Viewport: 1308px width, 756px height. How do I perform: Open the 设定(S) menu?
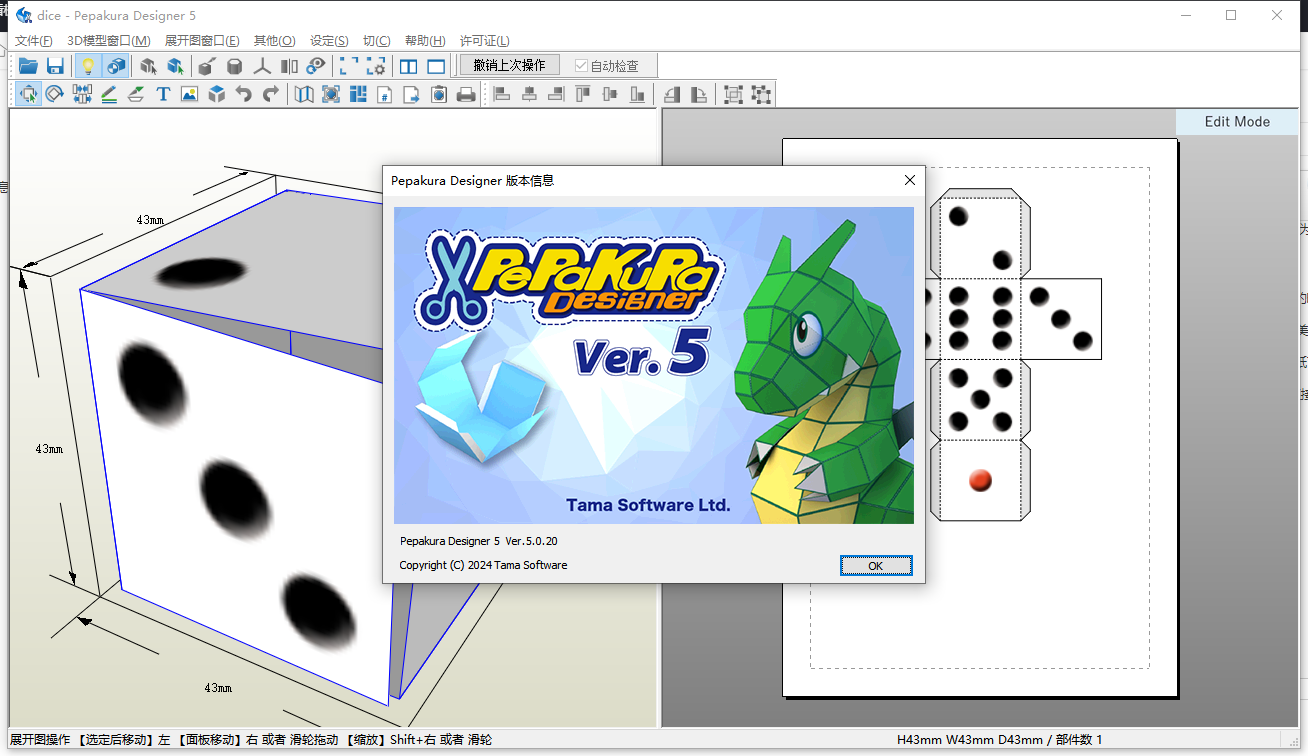pyautogui.click(x=329, y=41)
